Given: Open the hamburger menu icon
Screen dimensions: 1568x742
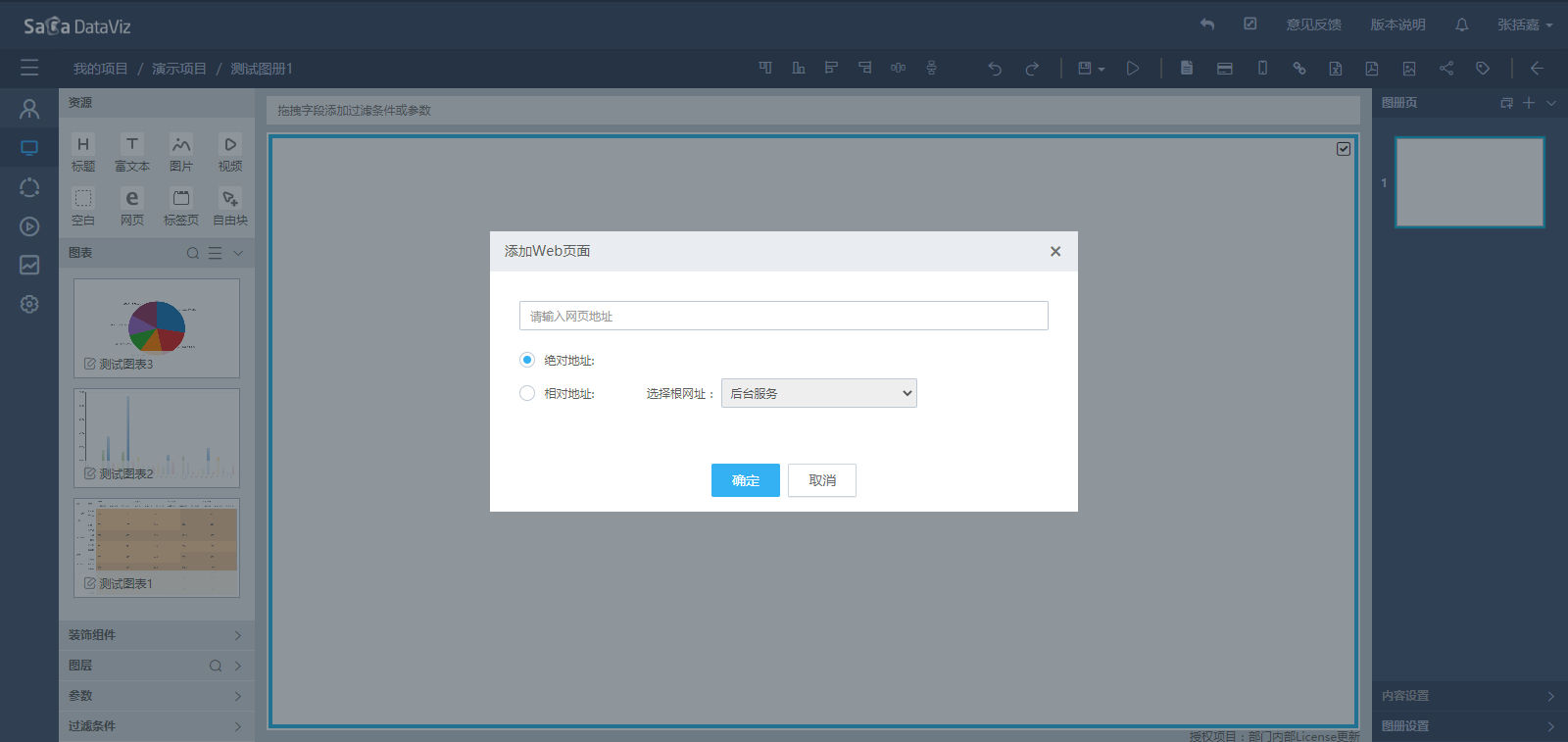Looking at the screenshot, I should [x=29, y=69].
